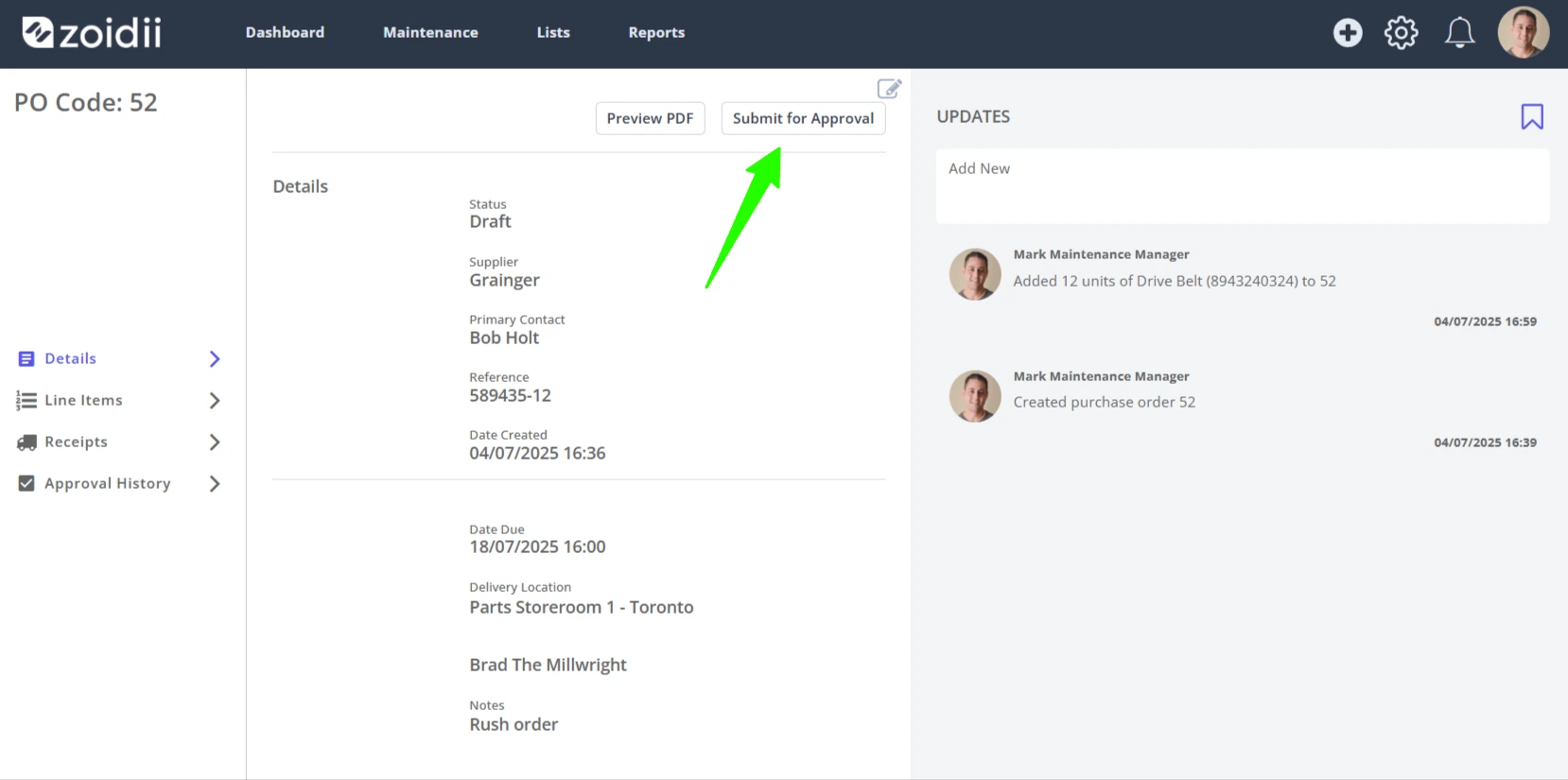This screenshot has width=1568, height=780.
Task: Click the Line Items list icon
Action: pos(26,401)
